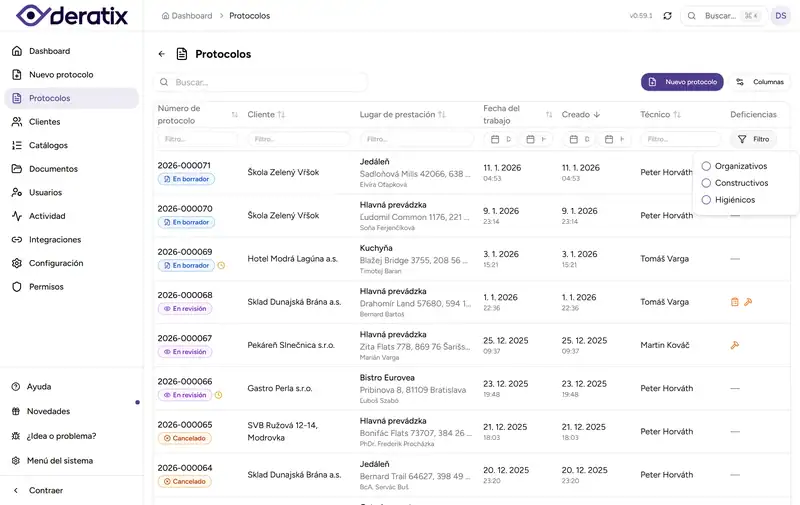This screenshot has width=800, height=505.
Task: Go to Clientes in the sidebar
Action: click(x=44, y=122)
